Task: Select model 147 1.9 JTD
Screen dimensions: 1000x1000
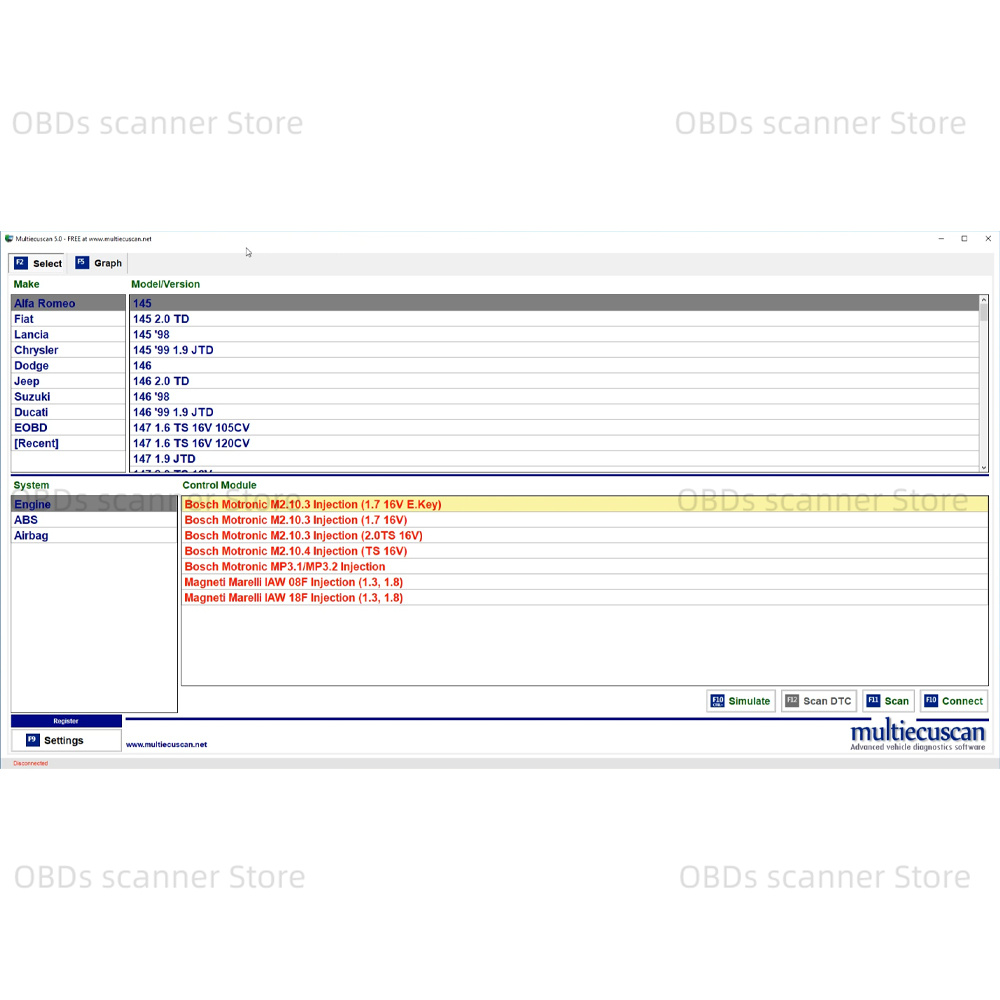Action: click(x=554, y=459)
